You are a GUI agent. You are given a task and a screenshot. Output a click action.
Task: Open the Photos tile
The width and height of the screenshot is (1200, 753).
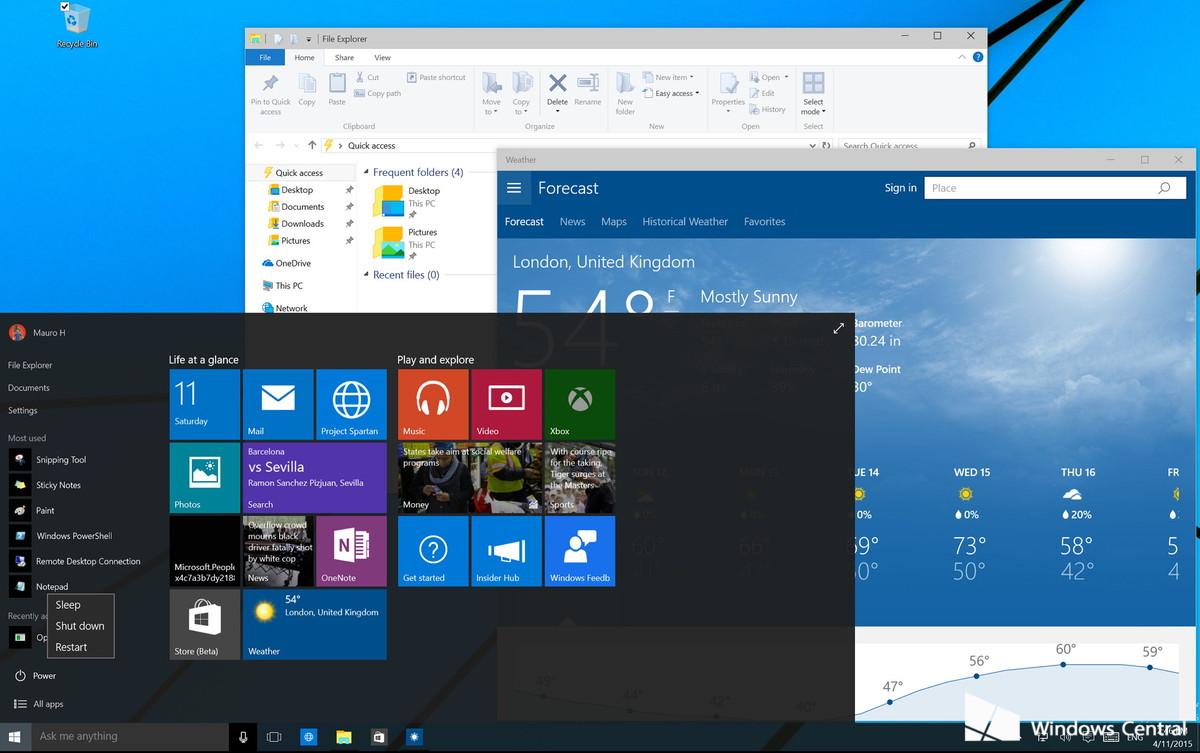pos(205,478)
